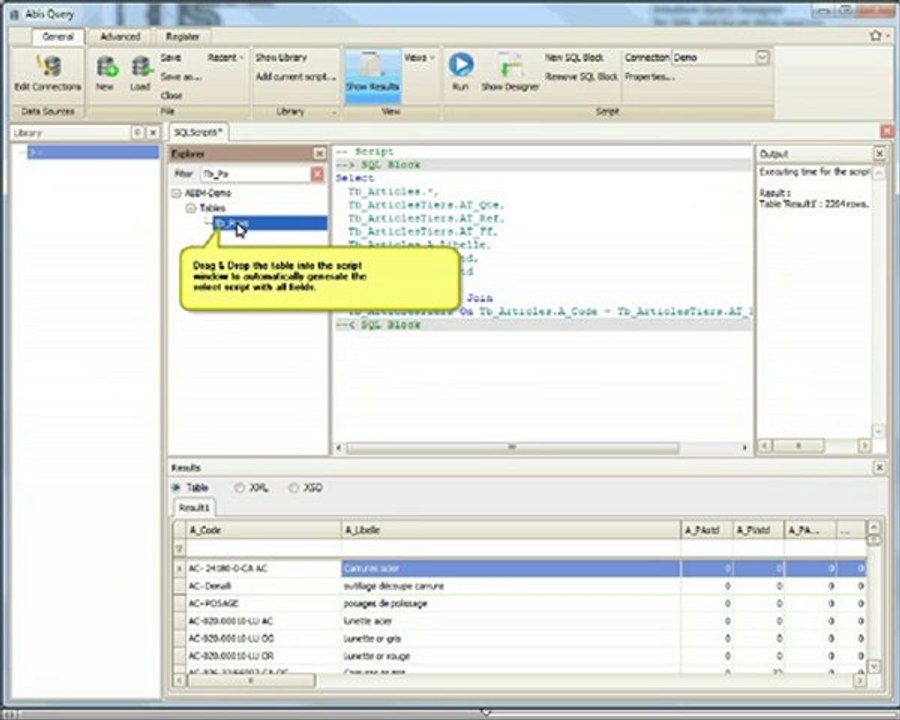
Task: Close the Explorer panel
Action: pos(320,153)
